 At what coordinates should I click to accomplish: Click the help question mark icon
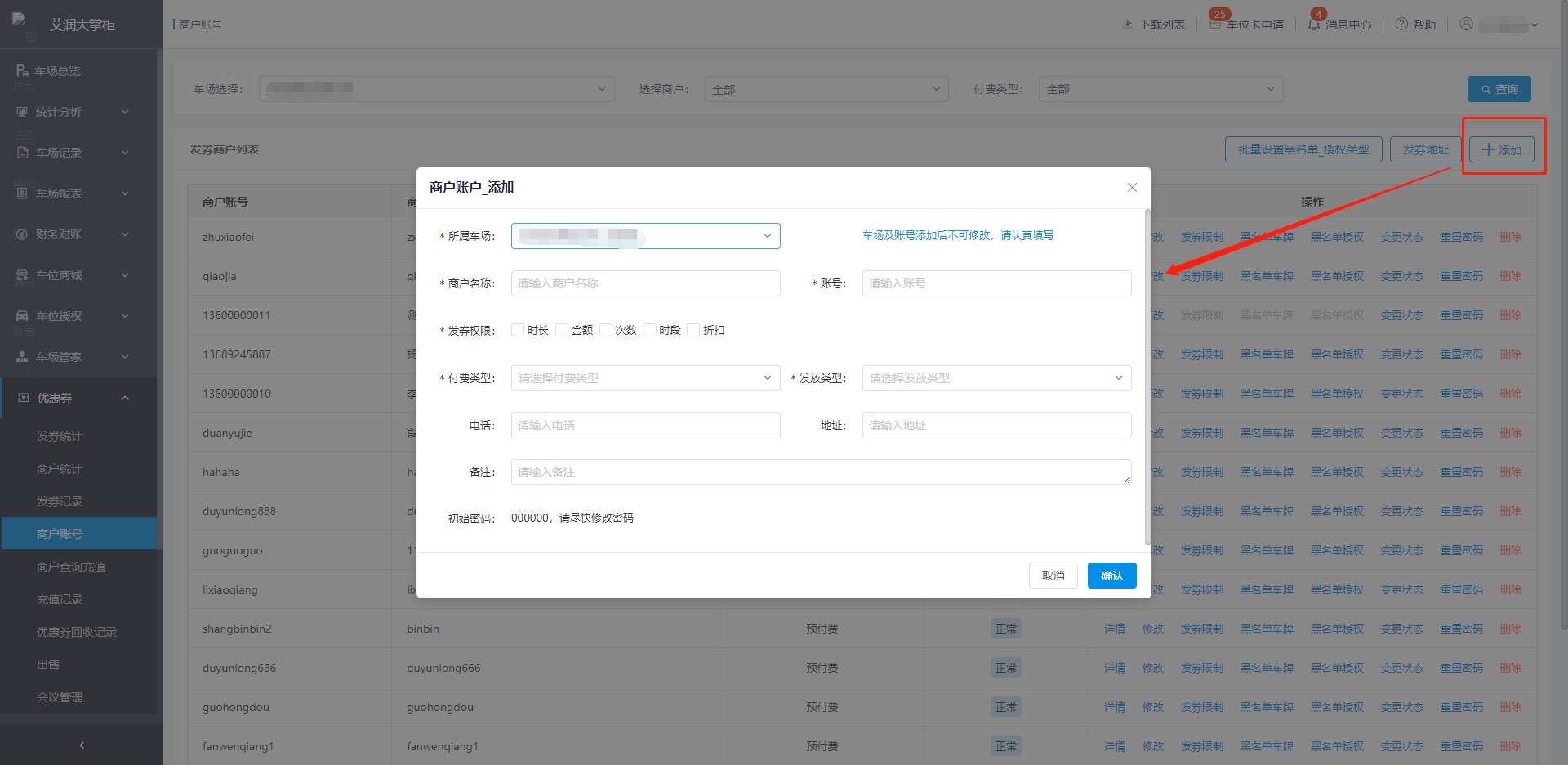point(1401,24)
